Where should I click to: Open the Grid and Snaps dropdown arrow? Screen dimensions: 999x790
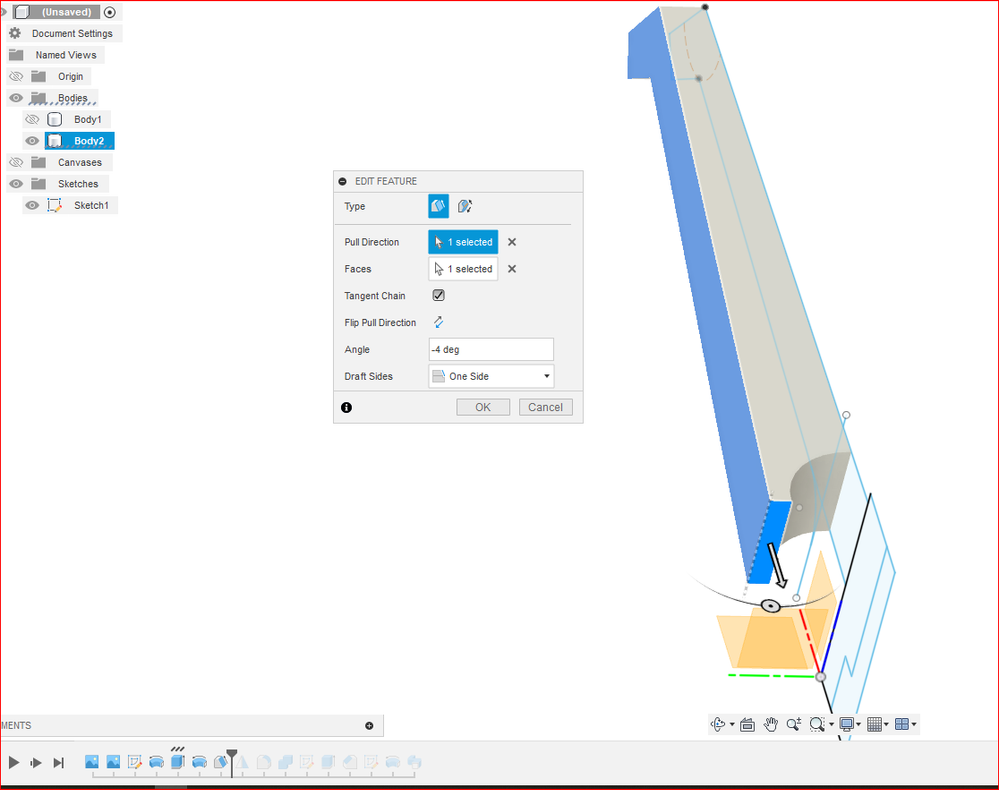(x=886, y=724)
